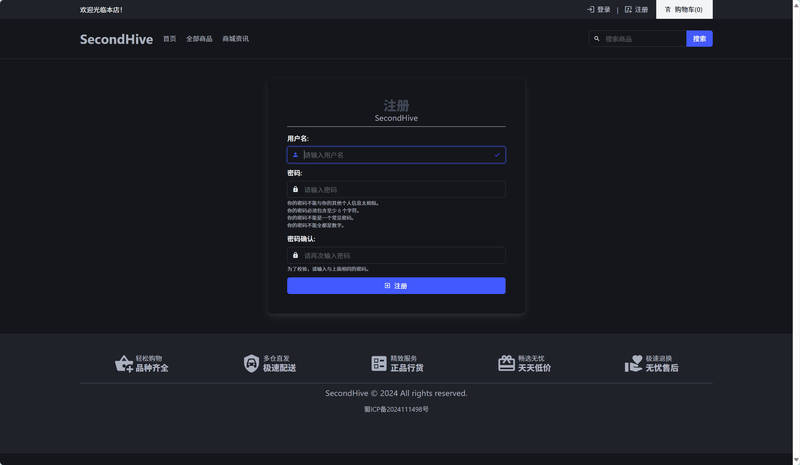Screen dimensions: 800x465
Task: Click the 用户名: label
Action: coord(297,138)
